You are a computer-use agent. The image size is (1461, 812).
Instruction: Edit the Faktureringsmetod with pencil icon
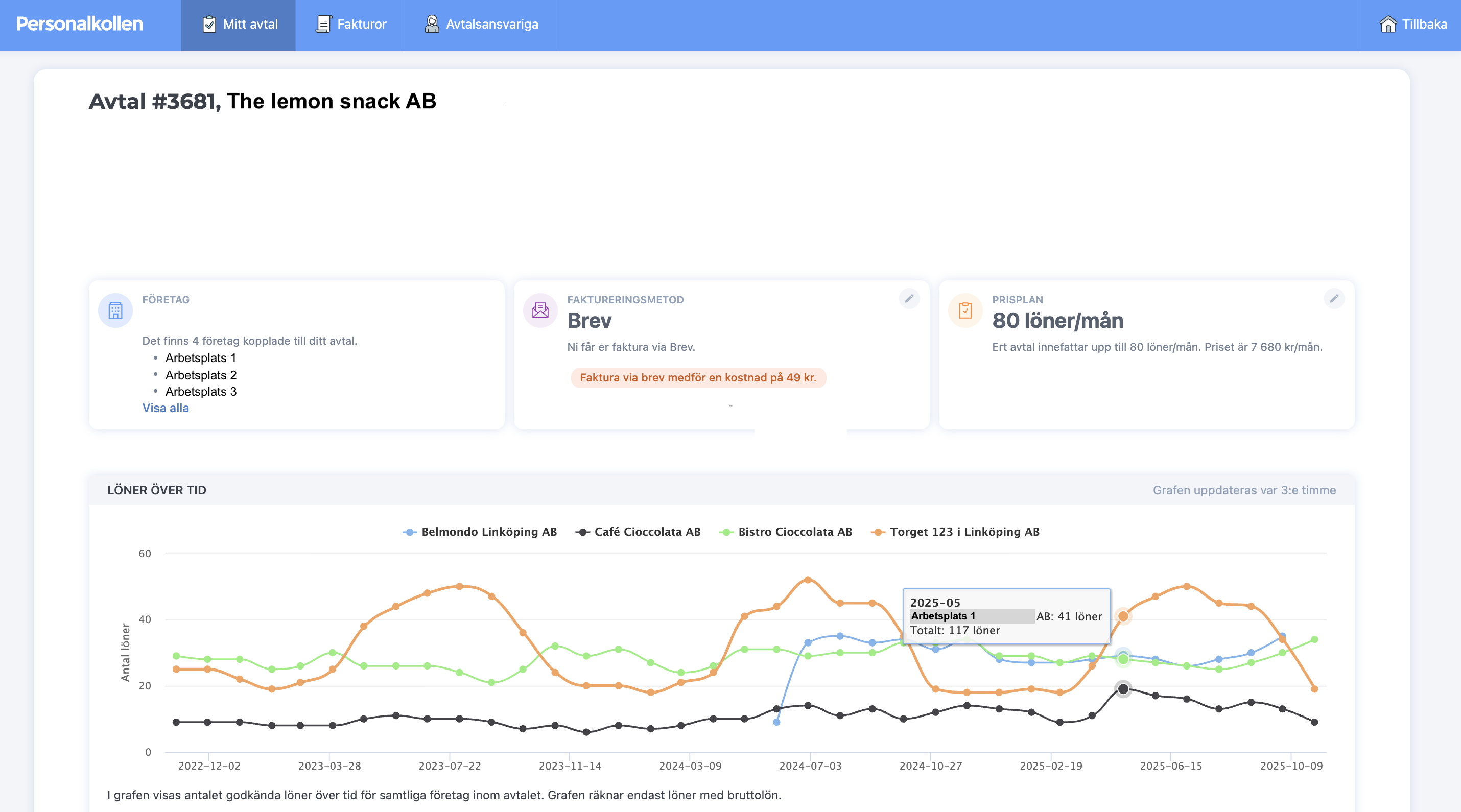pos(909,298)
